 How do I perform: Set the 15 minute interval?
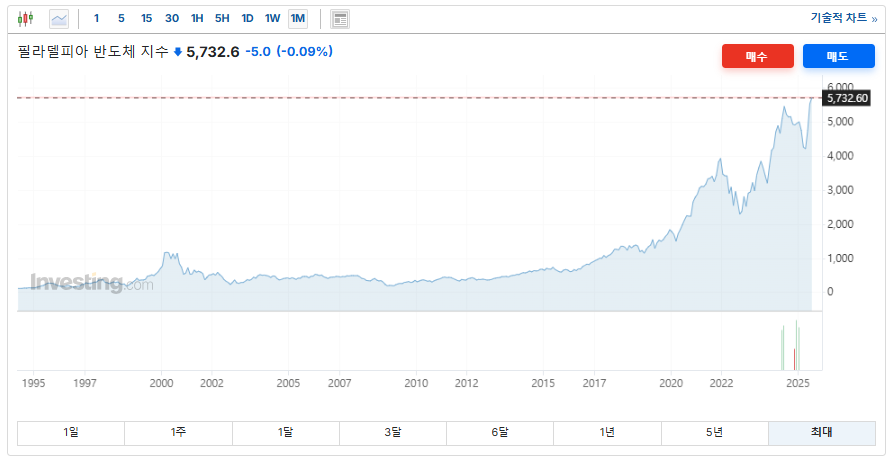pos(147,19)
